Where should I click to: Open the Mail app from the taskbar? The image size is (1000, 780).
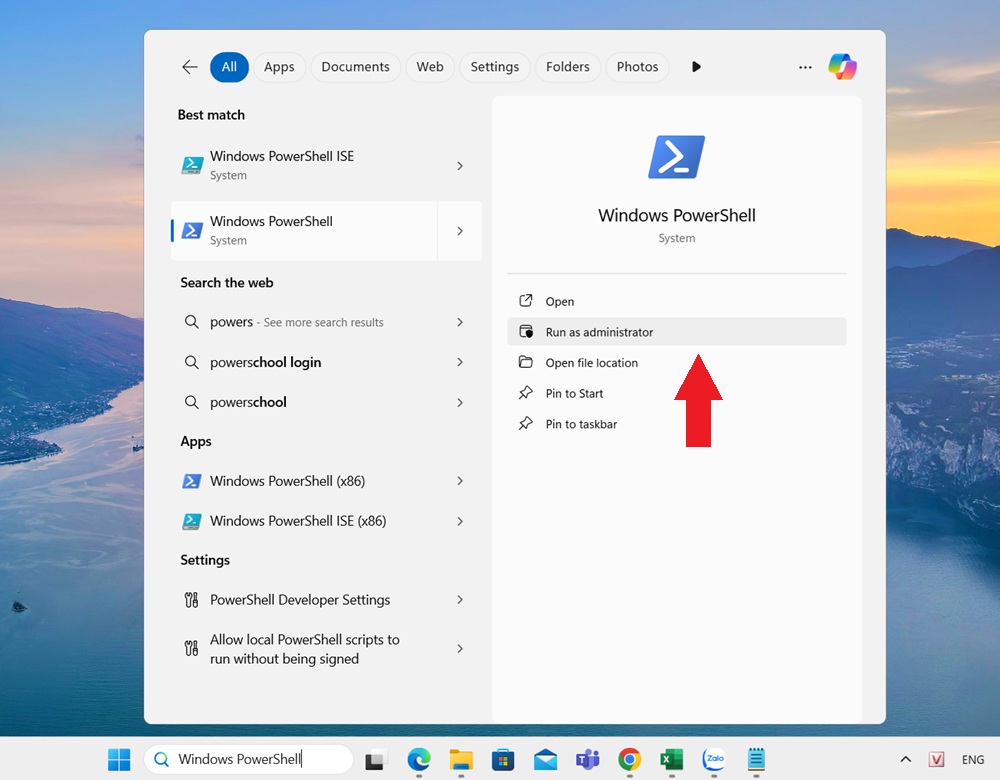[545, 759]
